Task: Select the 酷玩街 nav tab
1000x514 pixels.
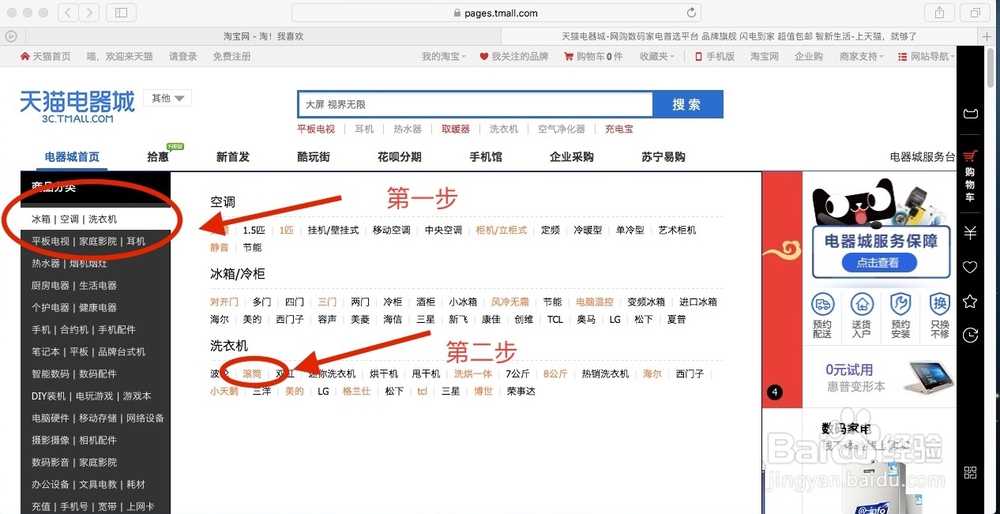Action: click(x=314, y=157)
